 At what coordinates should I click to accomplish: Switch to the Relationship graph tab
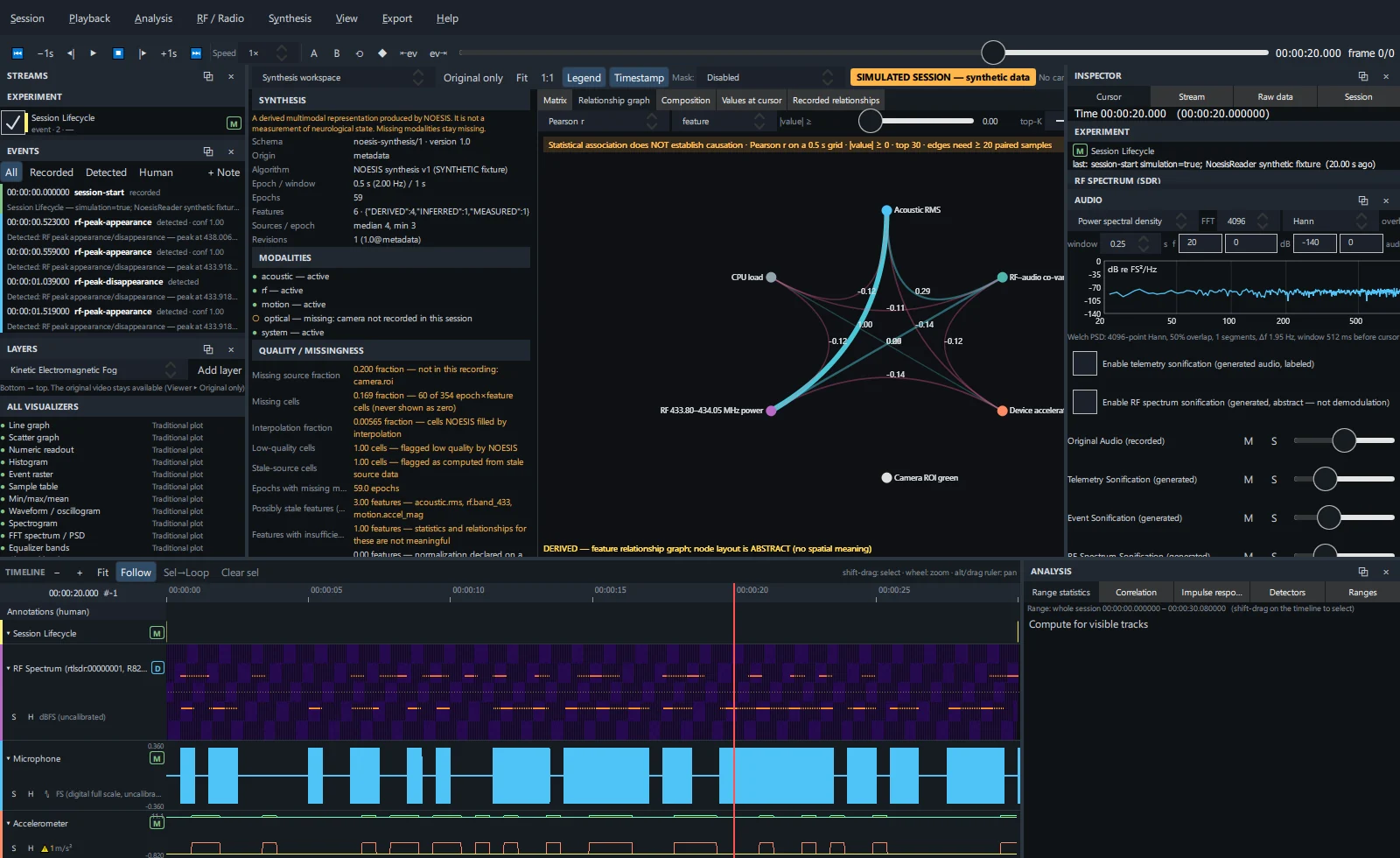point(613,101)
